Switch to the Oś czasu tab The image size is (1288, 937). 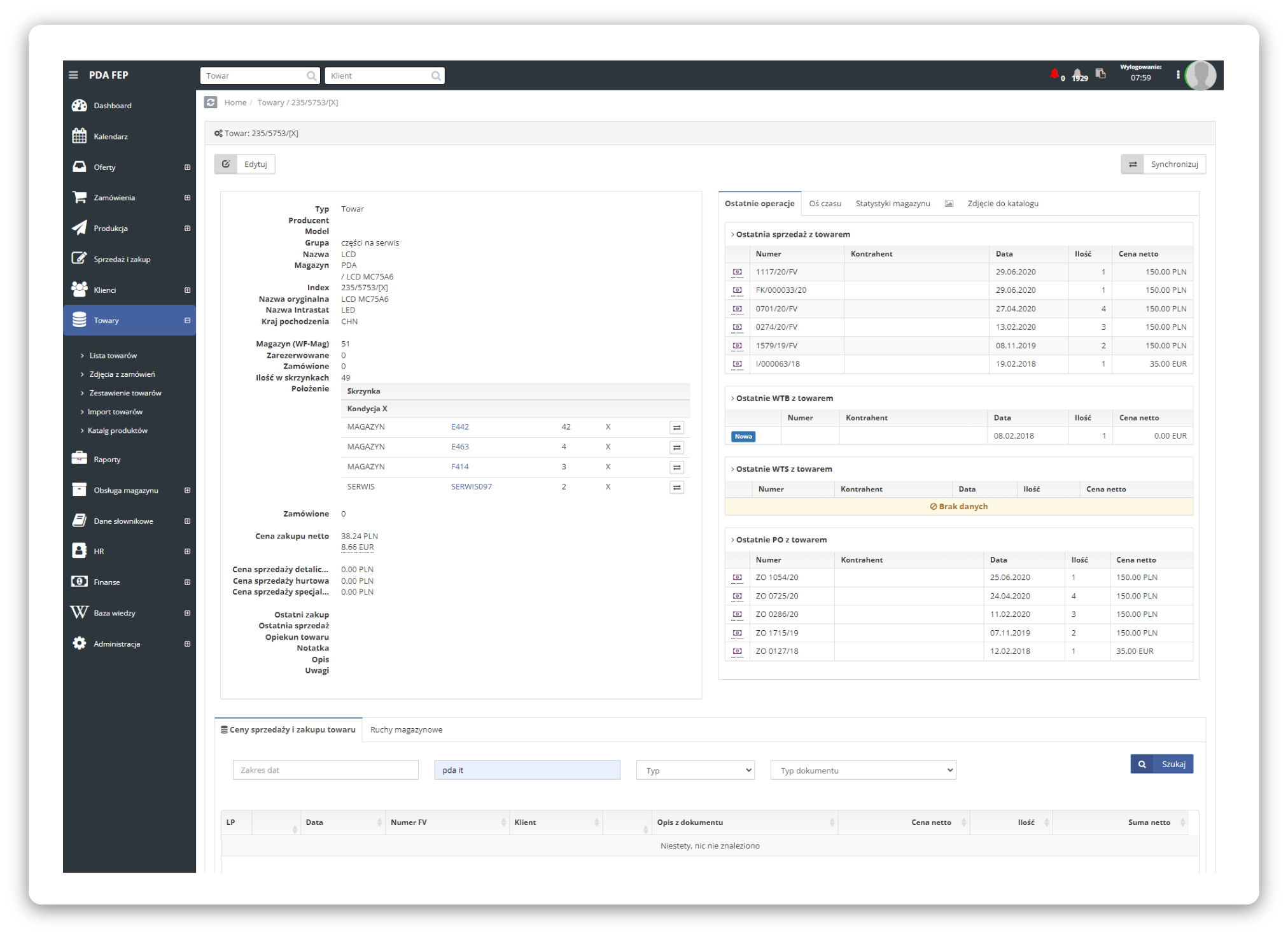pos(825,204)
